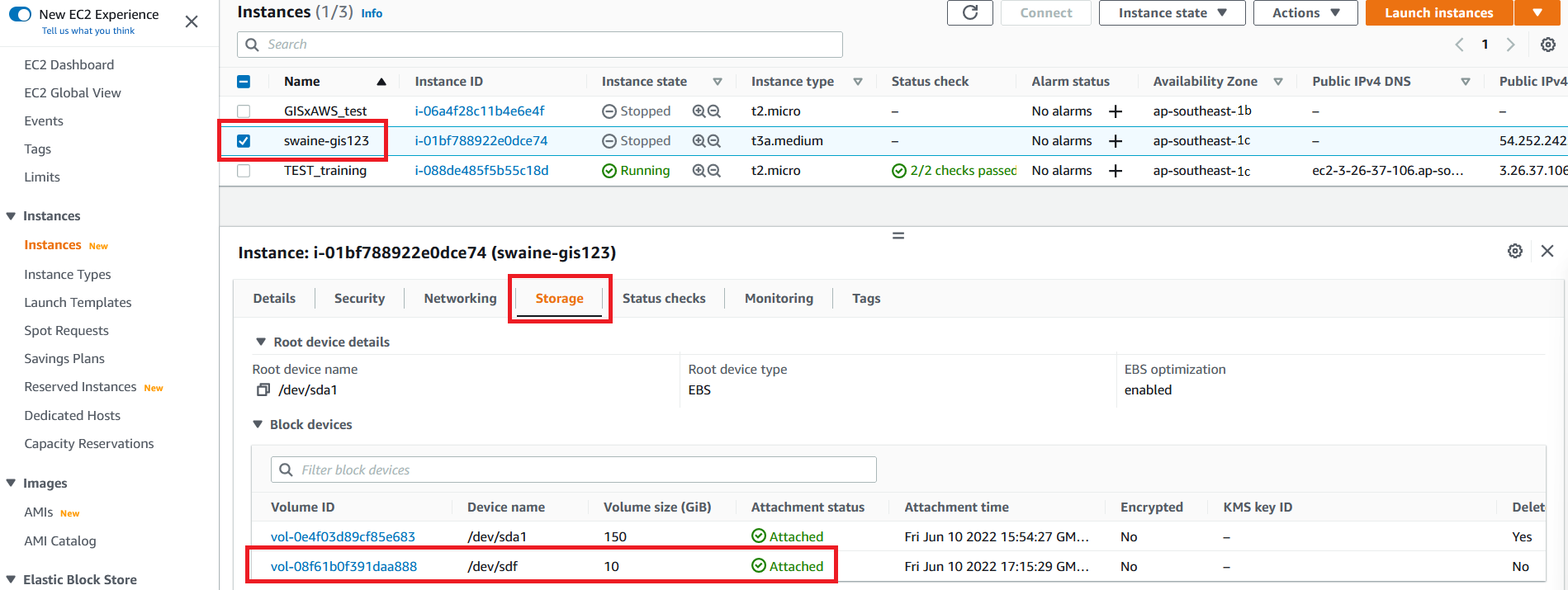Click the Launch instances button

(x=1438, y=12)
